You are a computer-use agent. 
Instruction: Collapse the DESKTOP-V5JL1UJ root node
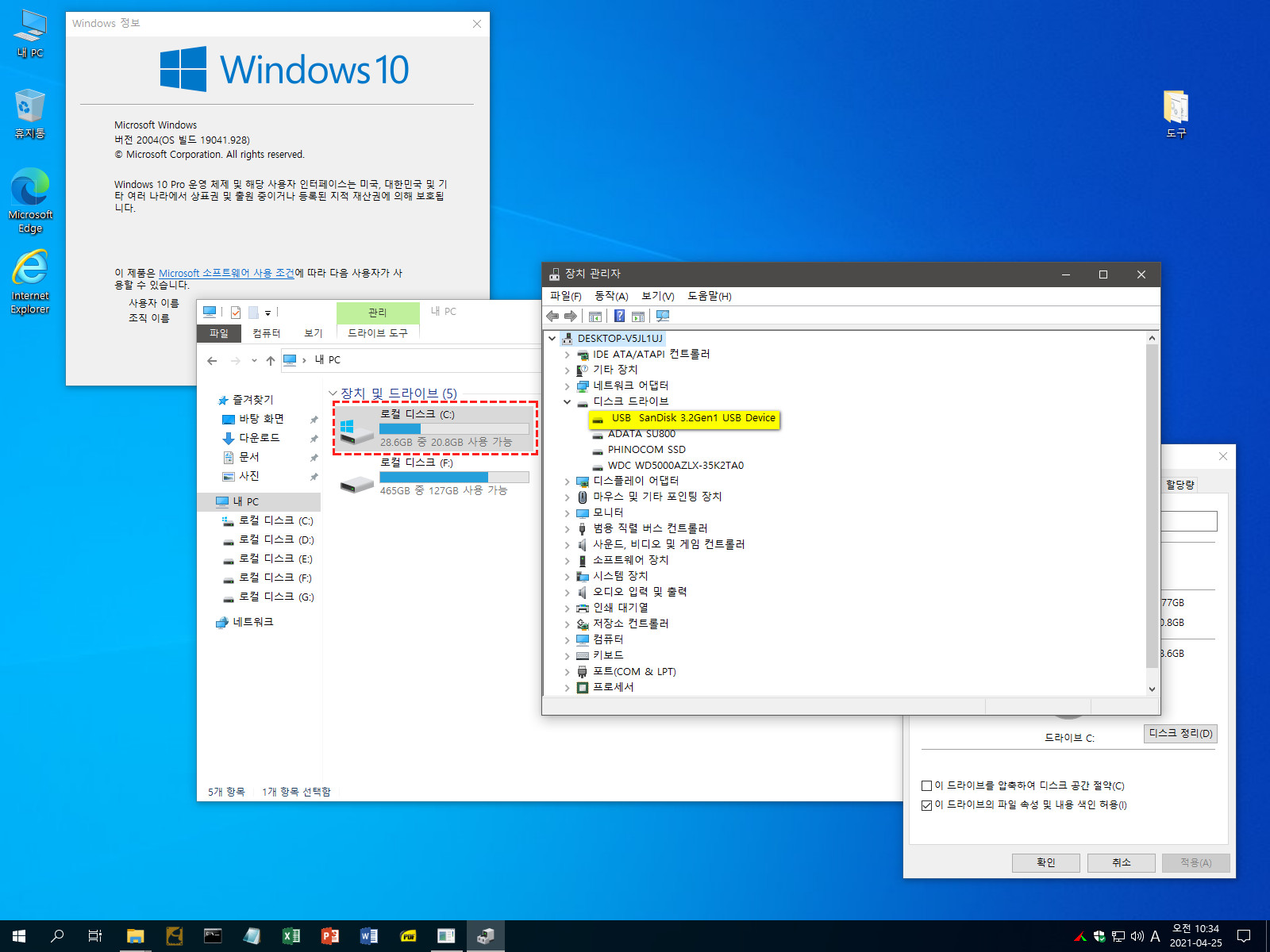point(552,338)
